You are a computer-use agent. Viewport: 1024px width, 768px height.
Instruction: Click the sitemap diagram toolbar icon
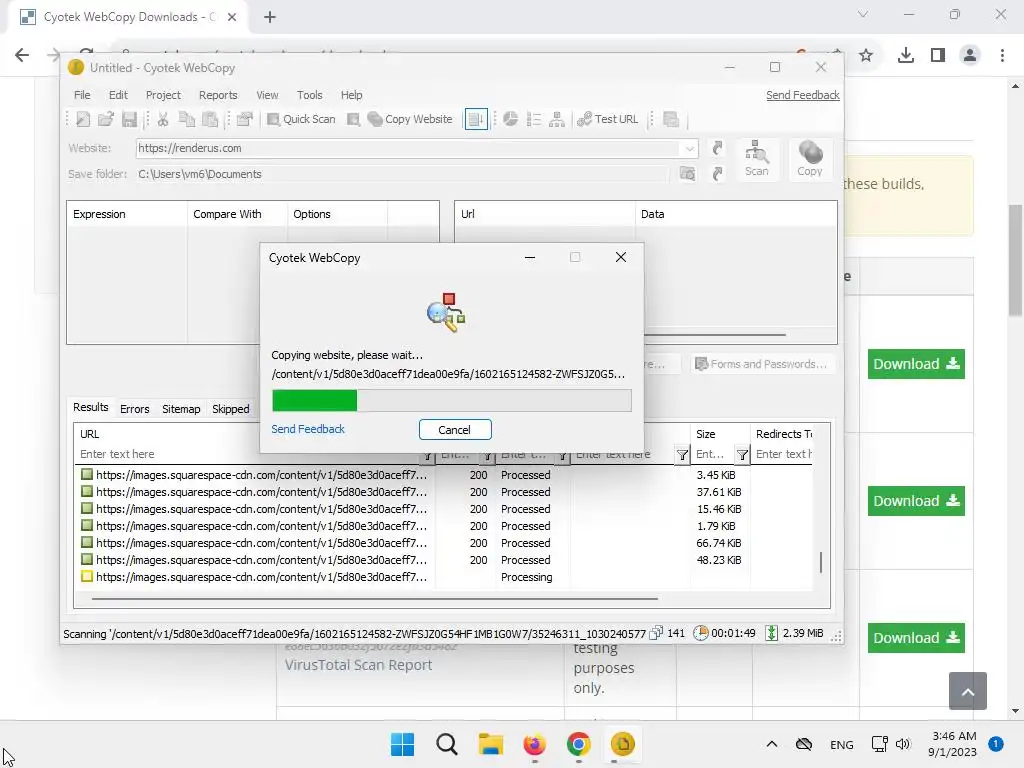(x=557, y=119)
